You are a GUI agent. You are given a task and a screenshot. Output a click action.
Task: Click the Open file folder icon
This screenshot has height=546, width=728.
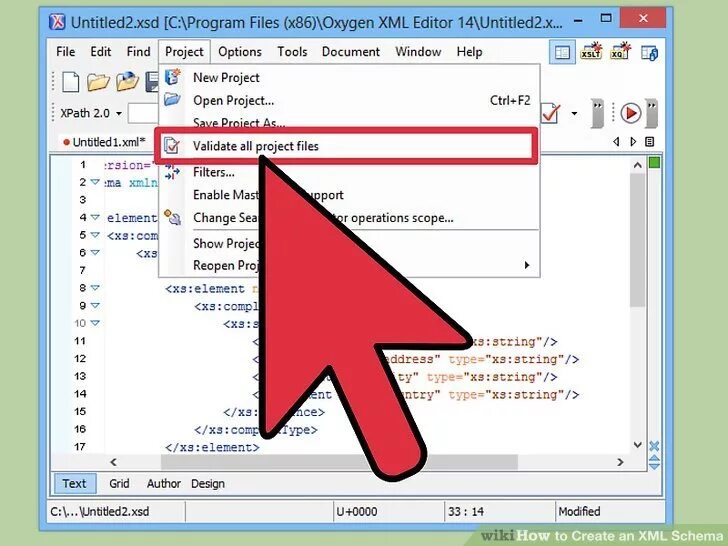coord(98,83)
